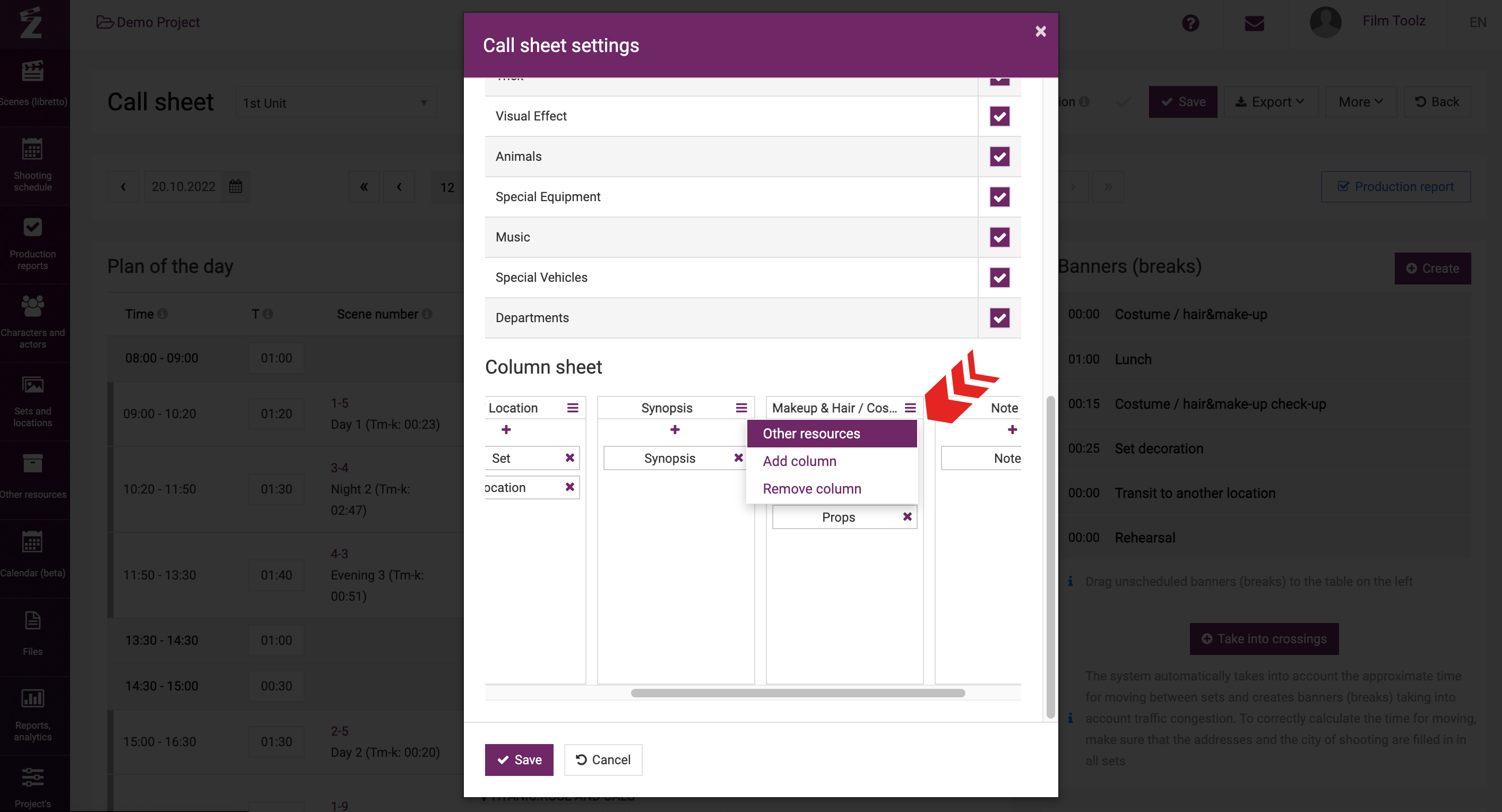Select the Rehearsal banner row
This screenshot has width=1502, height=812.
coord(1265,538)
